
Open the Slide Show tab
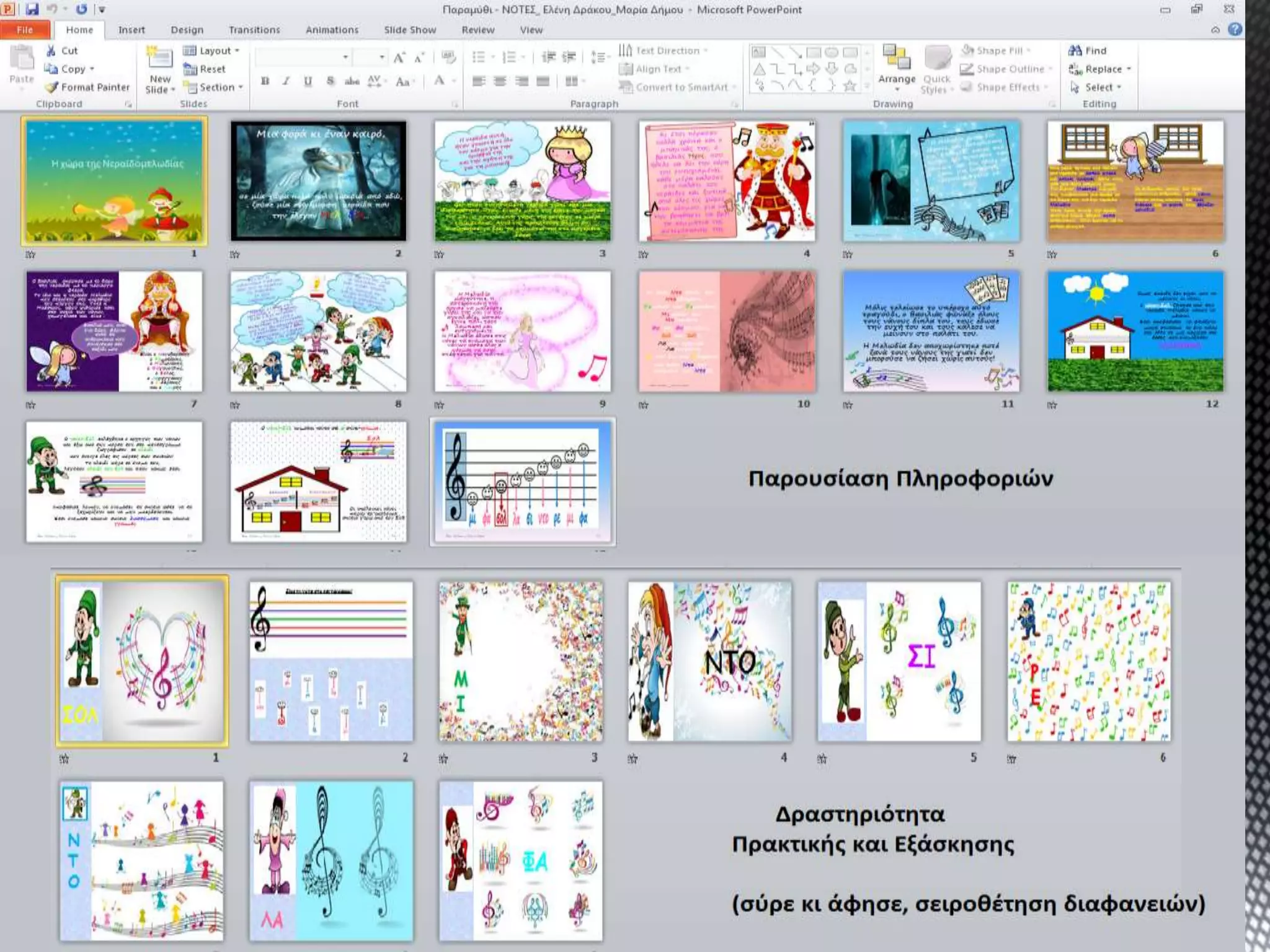coord(409,30)
